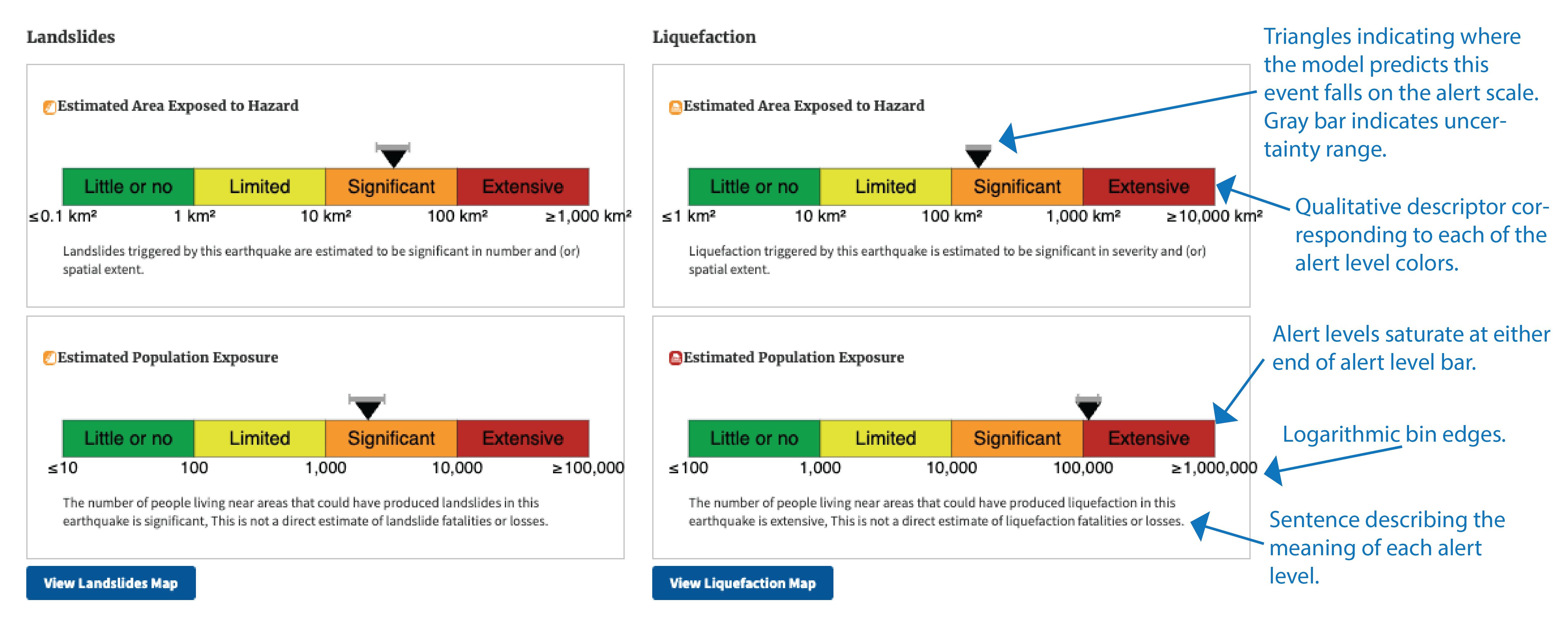Click the '≤0.1 km²' landslide axis label

click(x=63, y=216)
